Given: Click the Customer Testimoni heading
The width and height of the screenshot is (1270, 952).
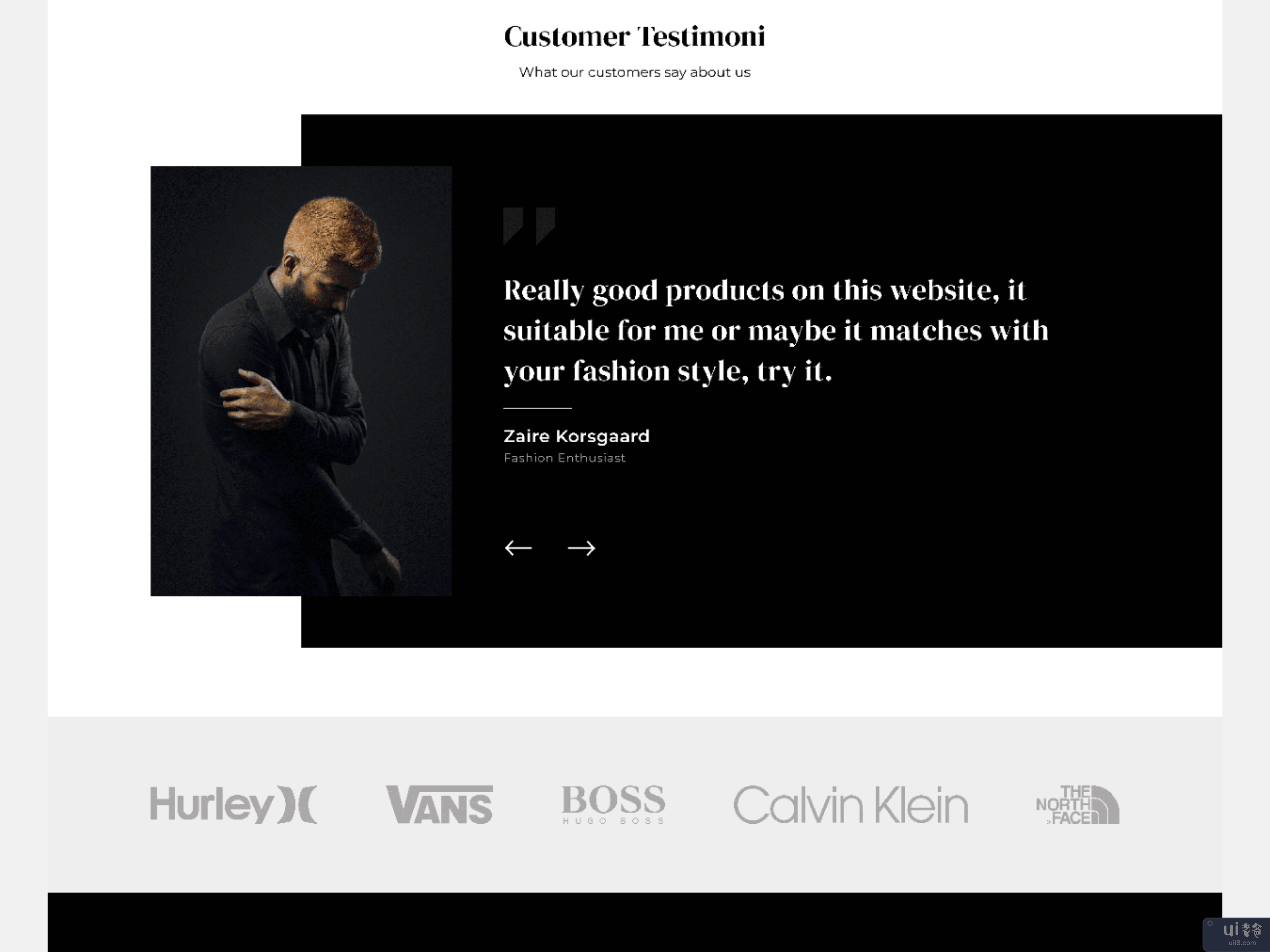Looking at the screenshot, I should (635, 37).
